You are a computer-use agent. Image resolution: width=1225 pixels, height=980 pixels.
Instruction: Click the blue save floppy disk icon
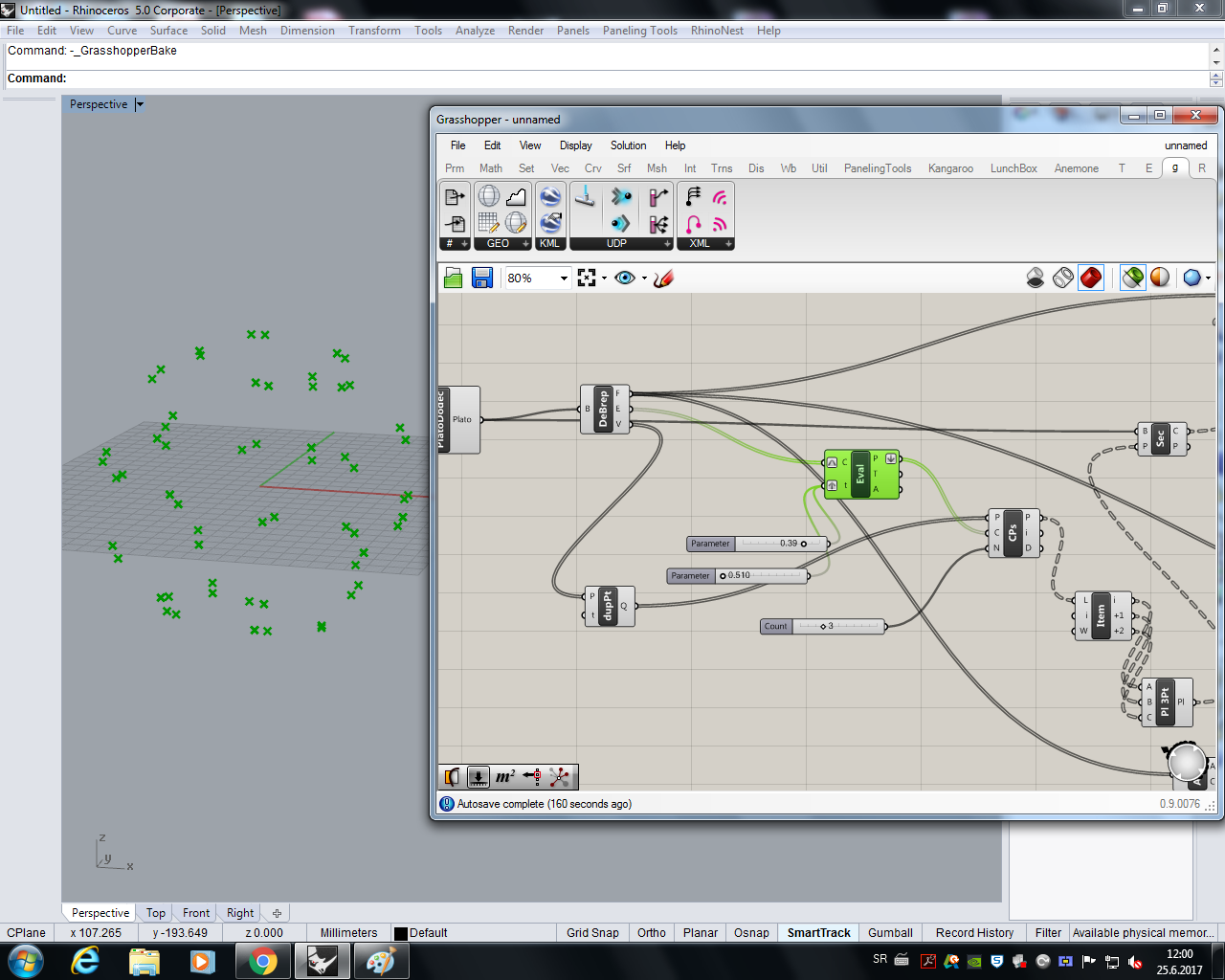click(482, 278)
